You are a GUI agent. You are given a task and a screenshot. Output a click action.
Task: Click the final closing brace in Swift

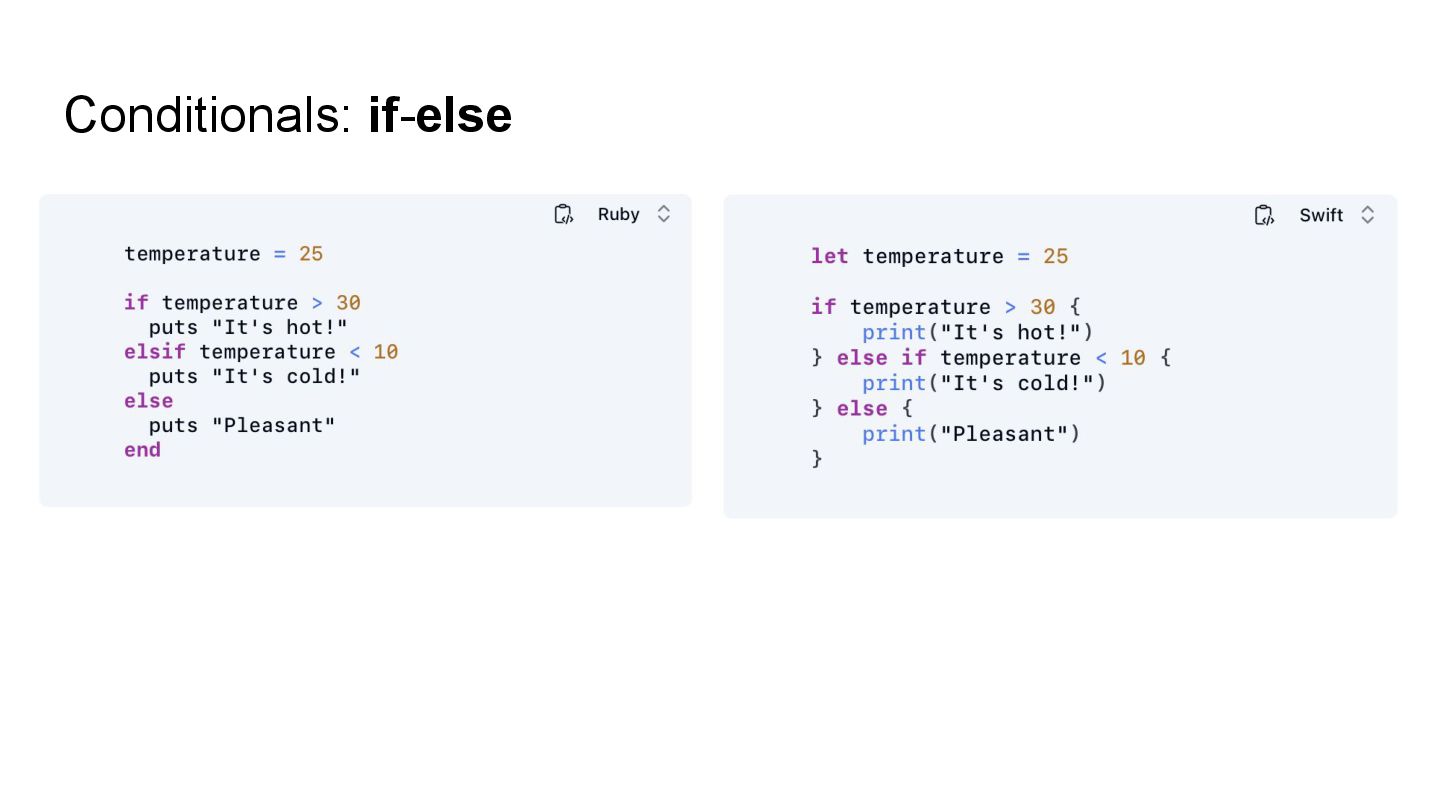(817, 459)
